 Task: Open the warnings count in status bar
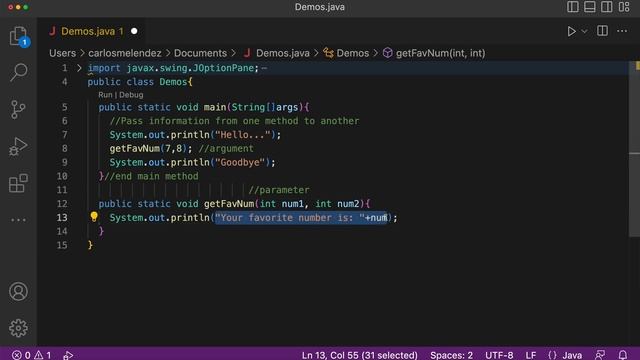[x=42, y=355]
